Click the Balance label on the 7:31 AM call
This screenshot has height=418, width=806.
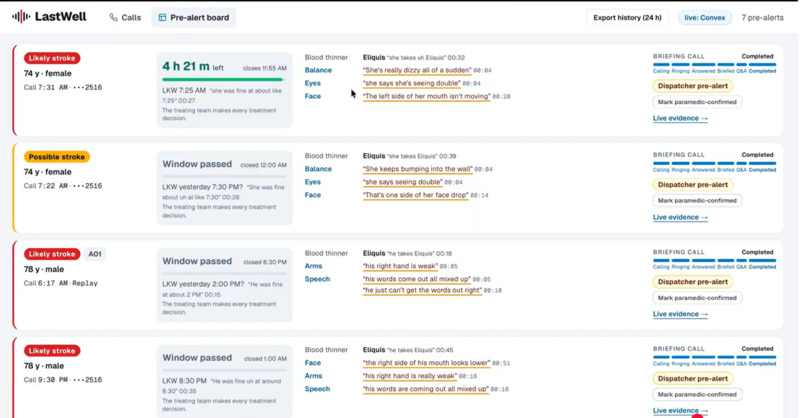coord(318,70)
